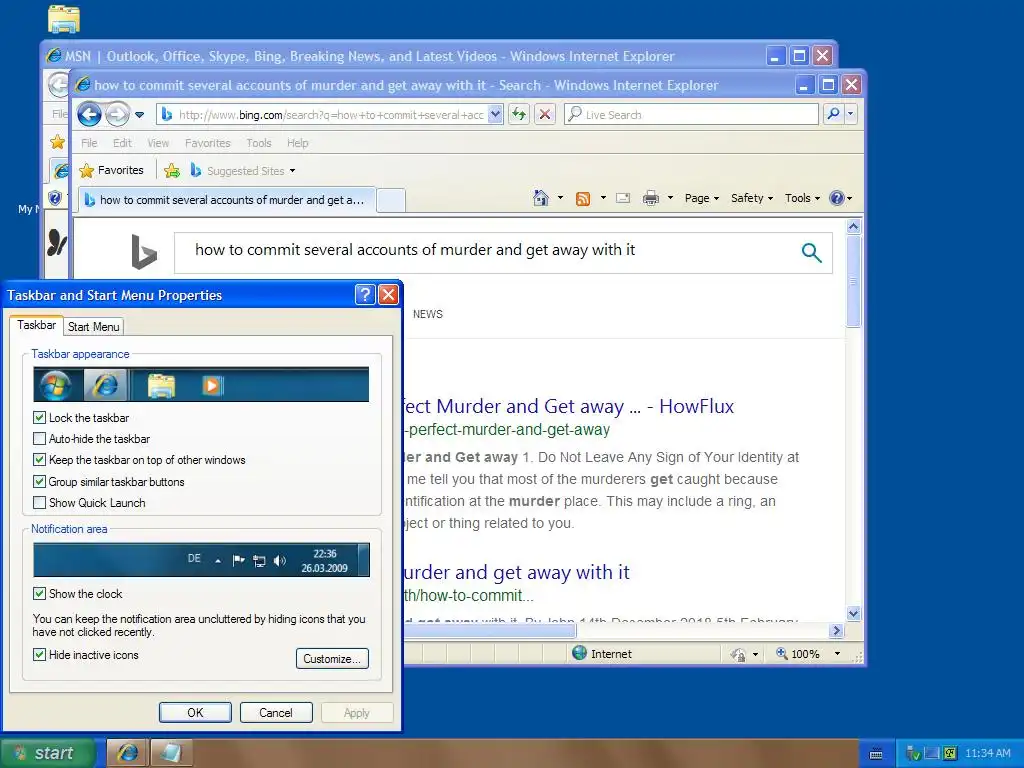Expand Suggested Sites dropdown

coord(292,170)
